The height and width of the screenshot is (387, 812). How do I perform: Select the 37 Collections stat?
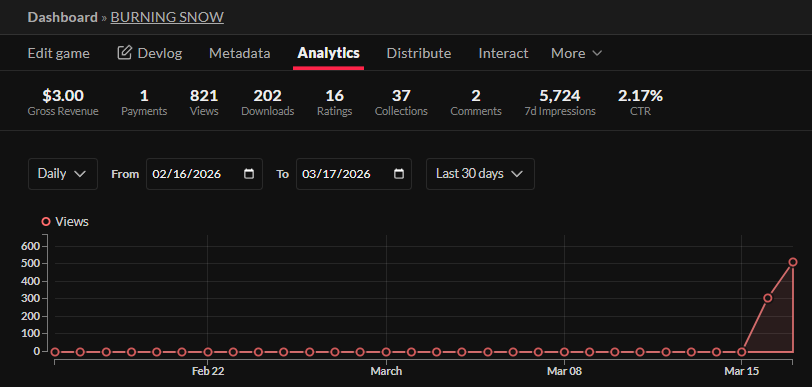(401, 103)
